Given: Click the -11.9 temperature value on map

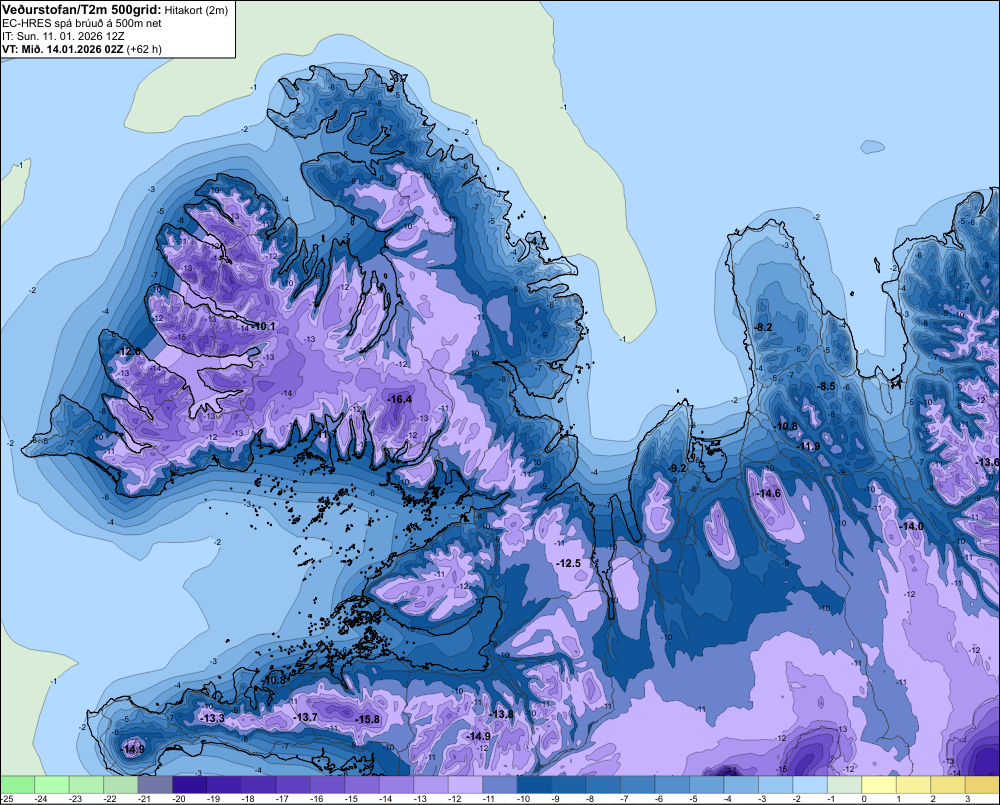Looking at the screenshot, I should [808, 446].
